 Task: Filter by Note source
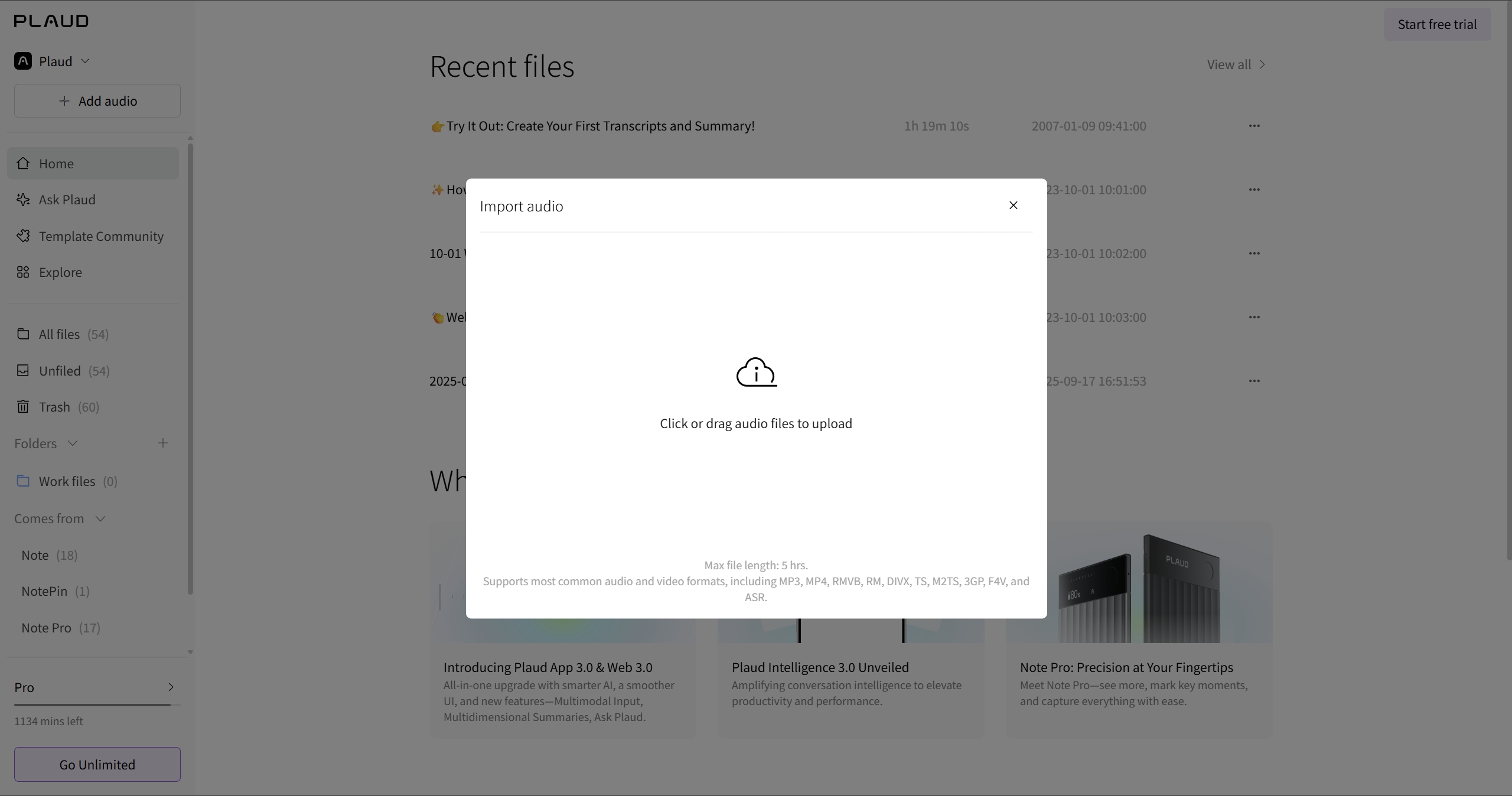click(93, 555)
